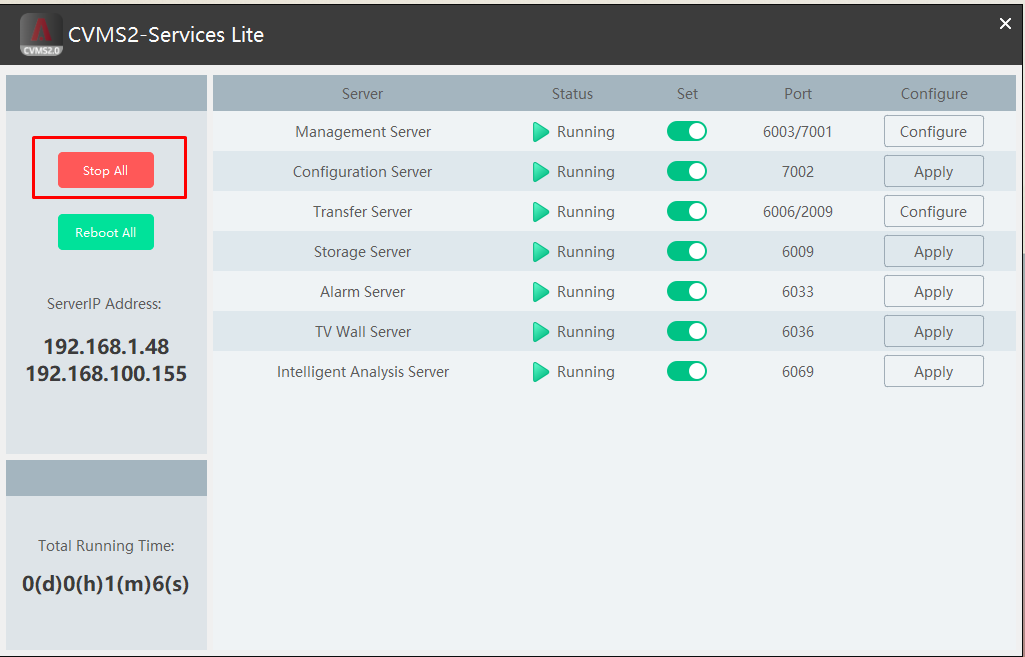Image resolution: width=1025 pixels, height=657 pixels.
Task: Disable the TV Wall Server switch
Action: pos(686,331)
